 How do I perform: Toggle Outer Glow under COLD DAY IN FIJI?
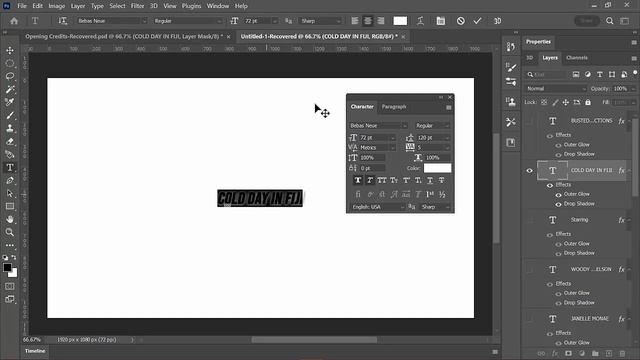(558, 195)
